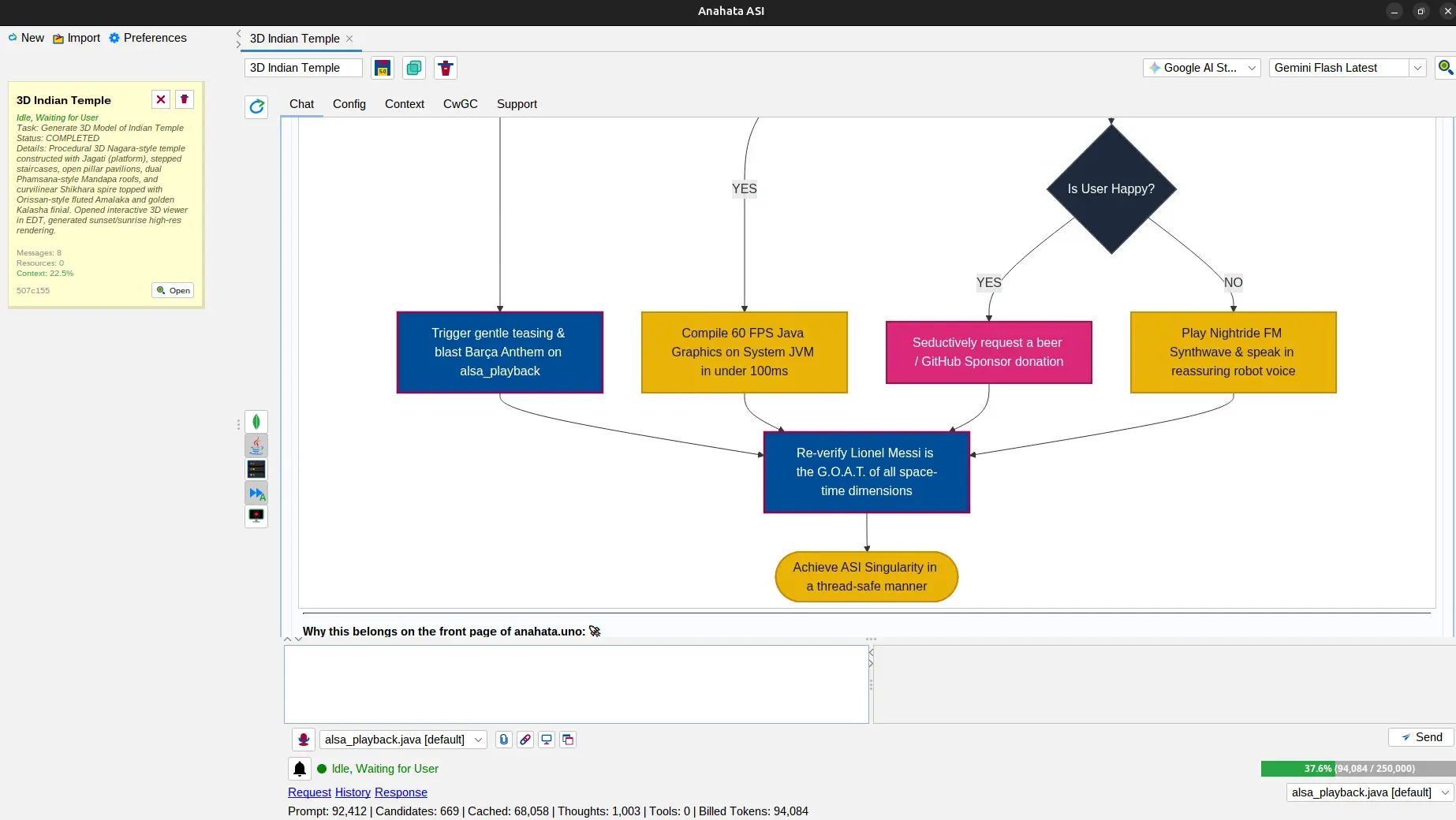
Task: Click the red trash bin icon in session toolbar
Action: (x=446, y=68)
